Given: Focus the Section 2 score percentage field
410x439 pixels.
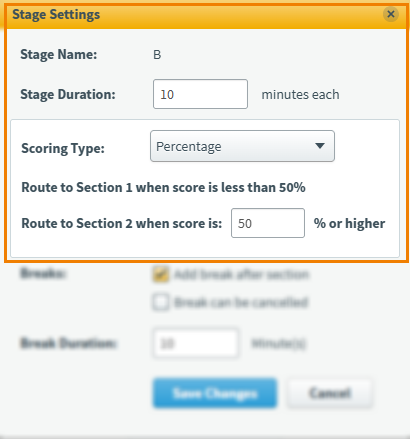Looking at the screenshot, I should tap(268, 223).
